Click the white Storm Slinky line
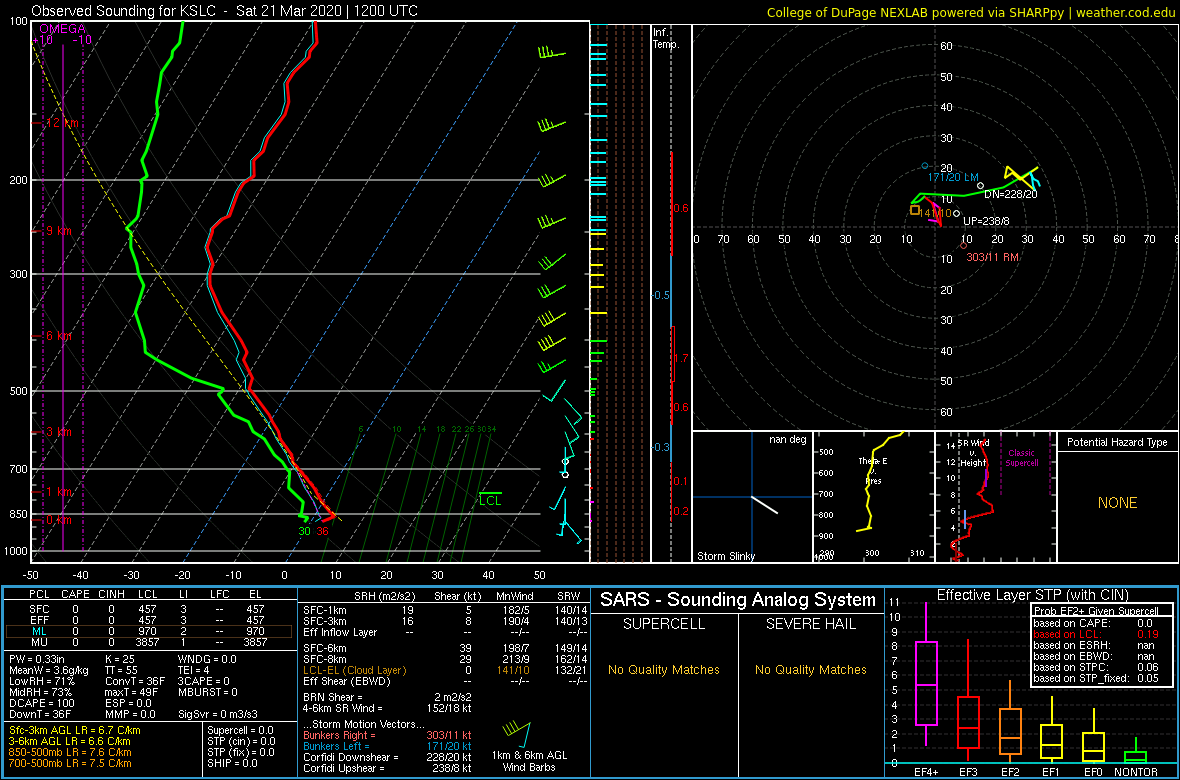This screenshot has height=780, width=1180. 765,505
